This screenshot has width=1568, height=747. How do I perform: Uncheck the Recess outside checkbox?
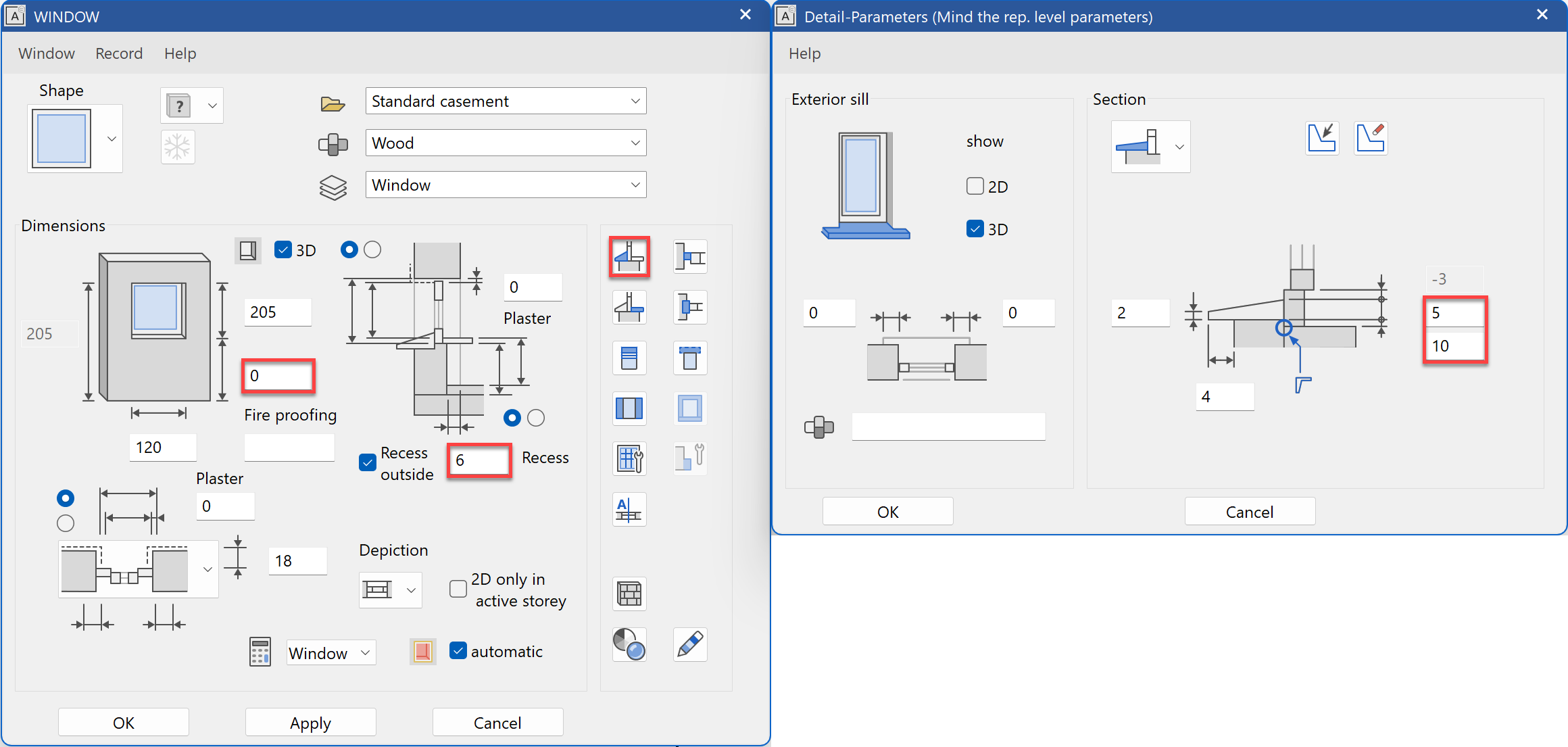click(368, 463)
